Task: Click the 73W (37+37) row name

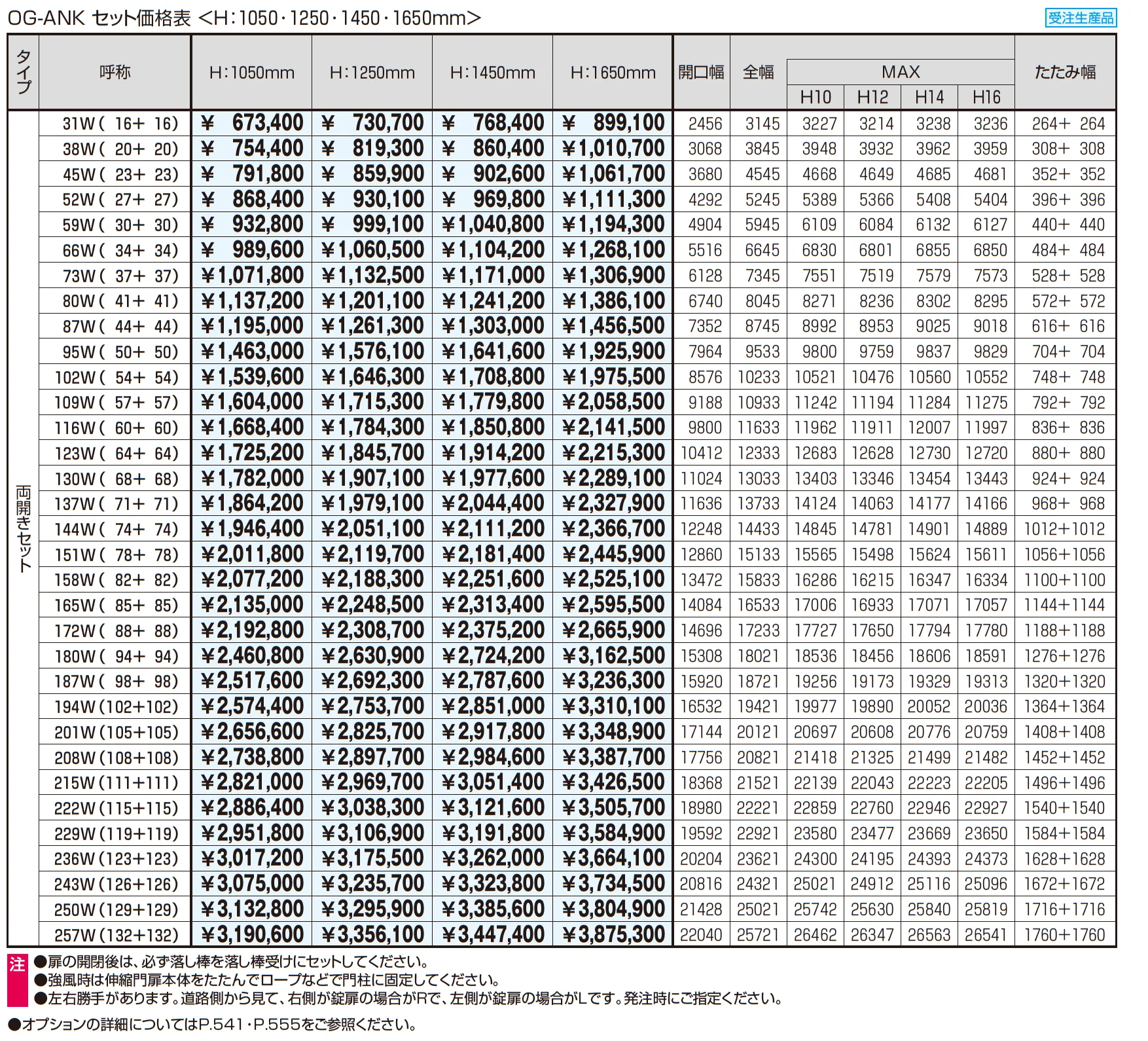Action: (x=120, y=276)
